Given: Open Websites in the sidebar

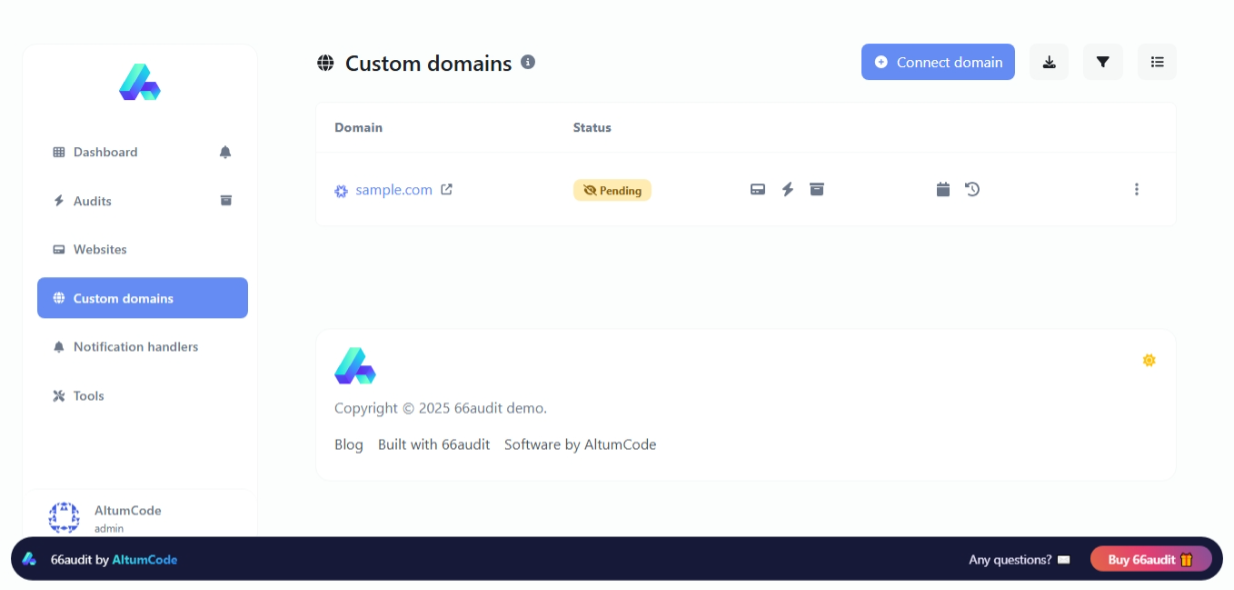Looking at the screenshot, I should 100,249.
